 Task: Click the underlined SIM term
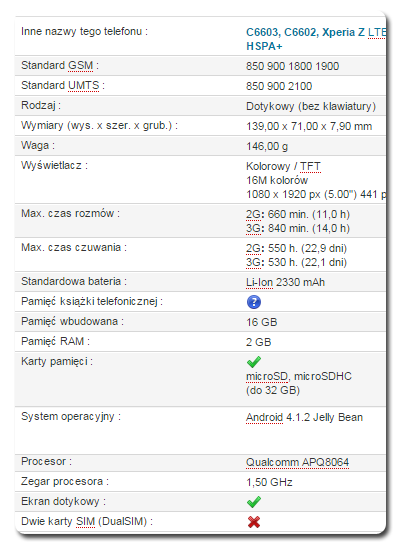[86, 522]
